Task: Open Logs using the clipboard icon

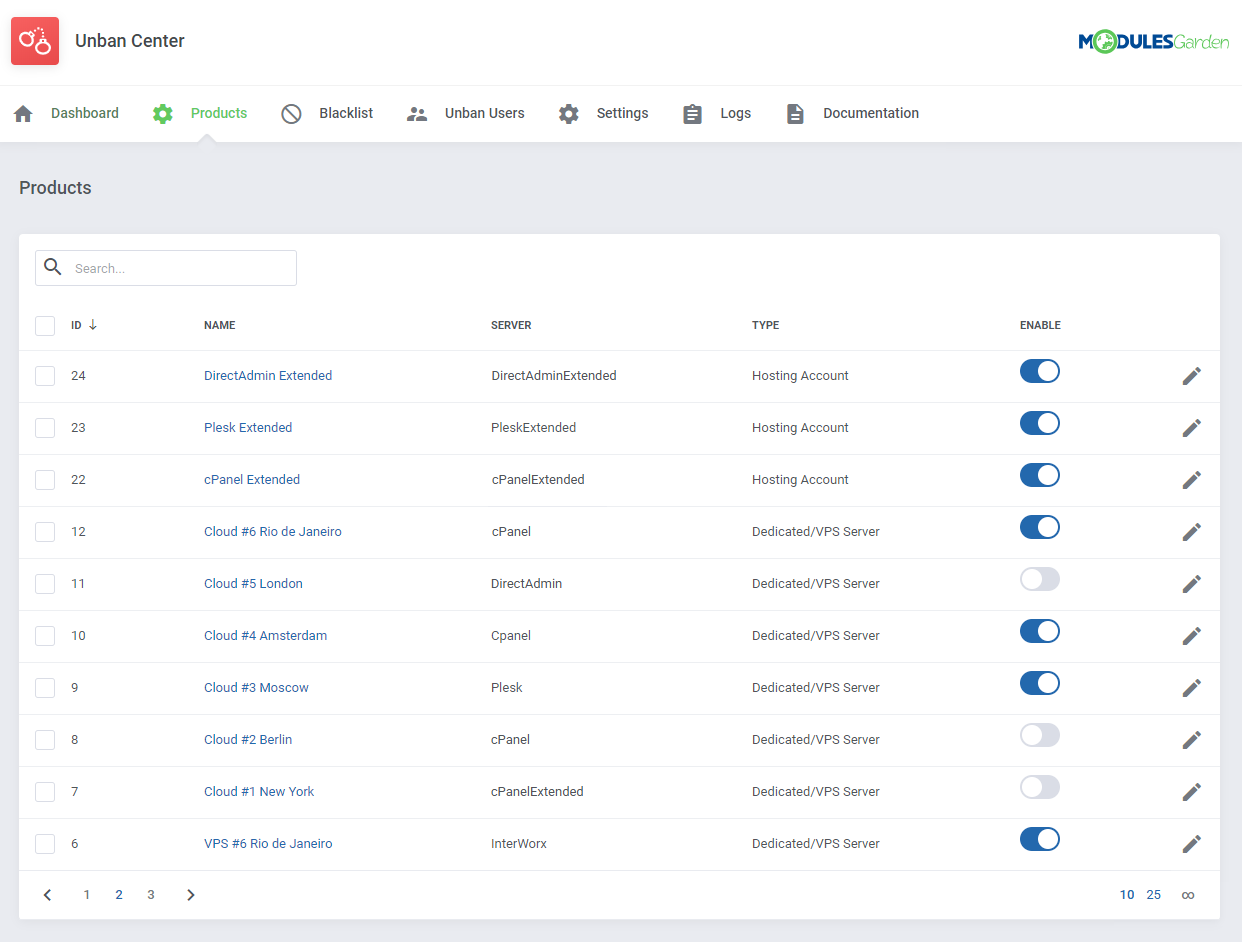Action: click(692, 113)
